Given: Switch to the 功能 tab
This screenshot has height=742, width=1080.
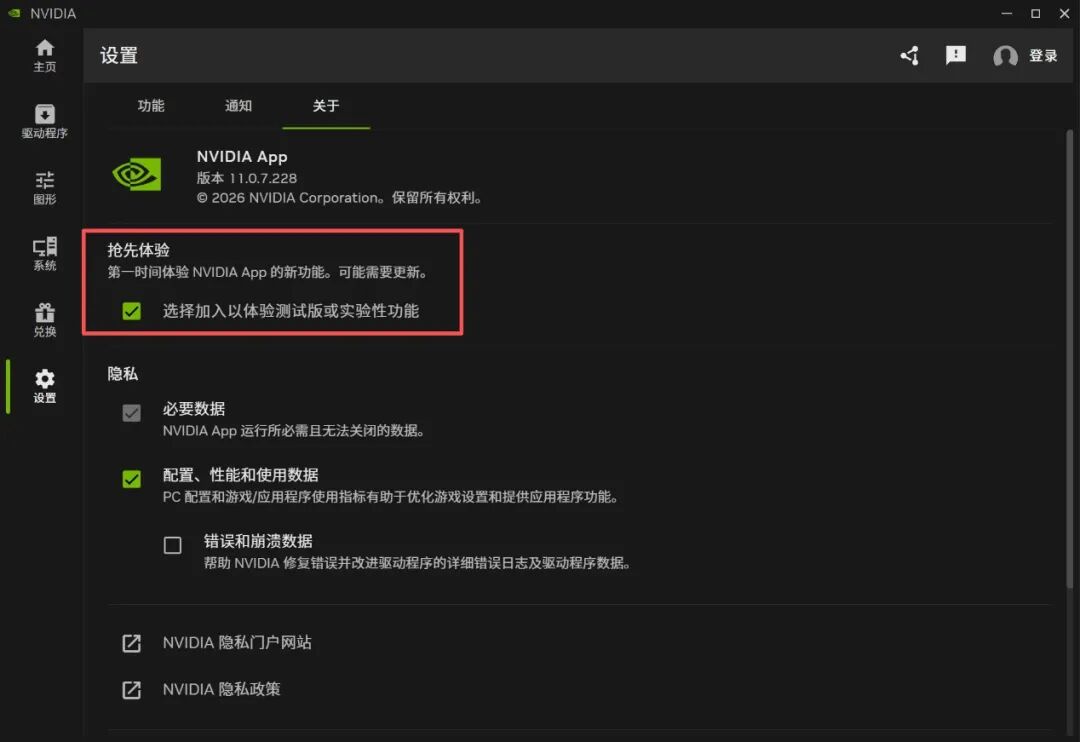Looking at the screenshot, I should [151, 105].
